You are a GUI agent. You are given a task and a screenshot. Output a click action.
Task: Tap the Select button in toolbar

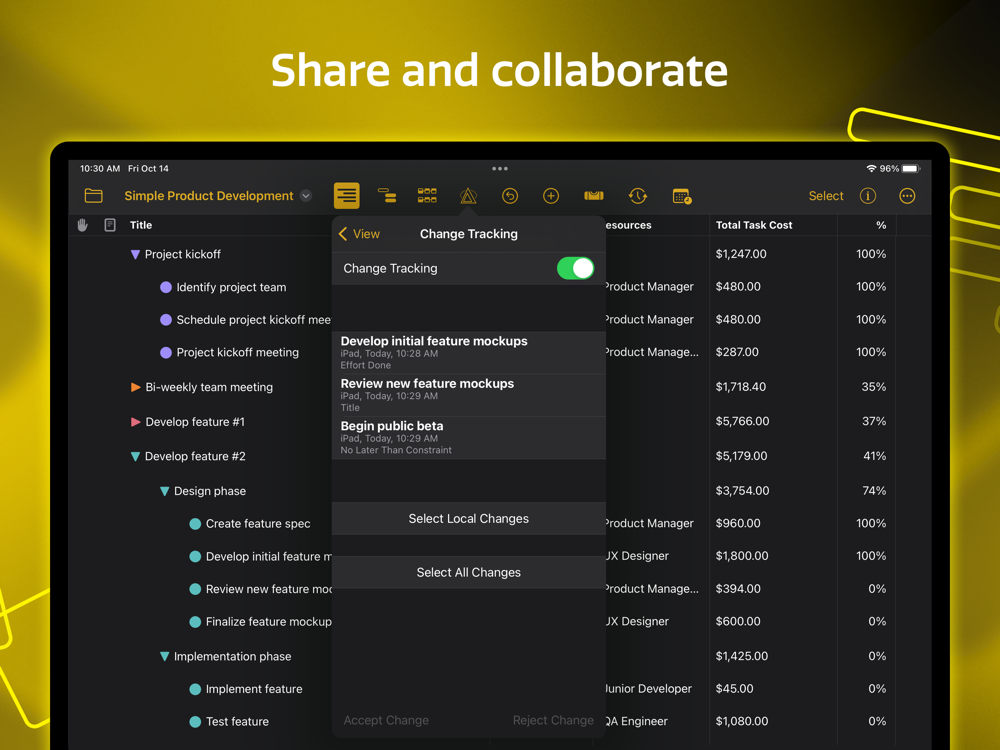pyautogui.click(x=826, y=196)
